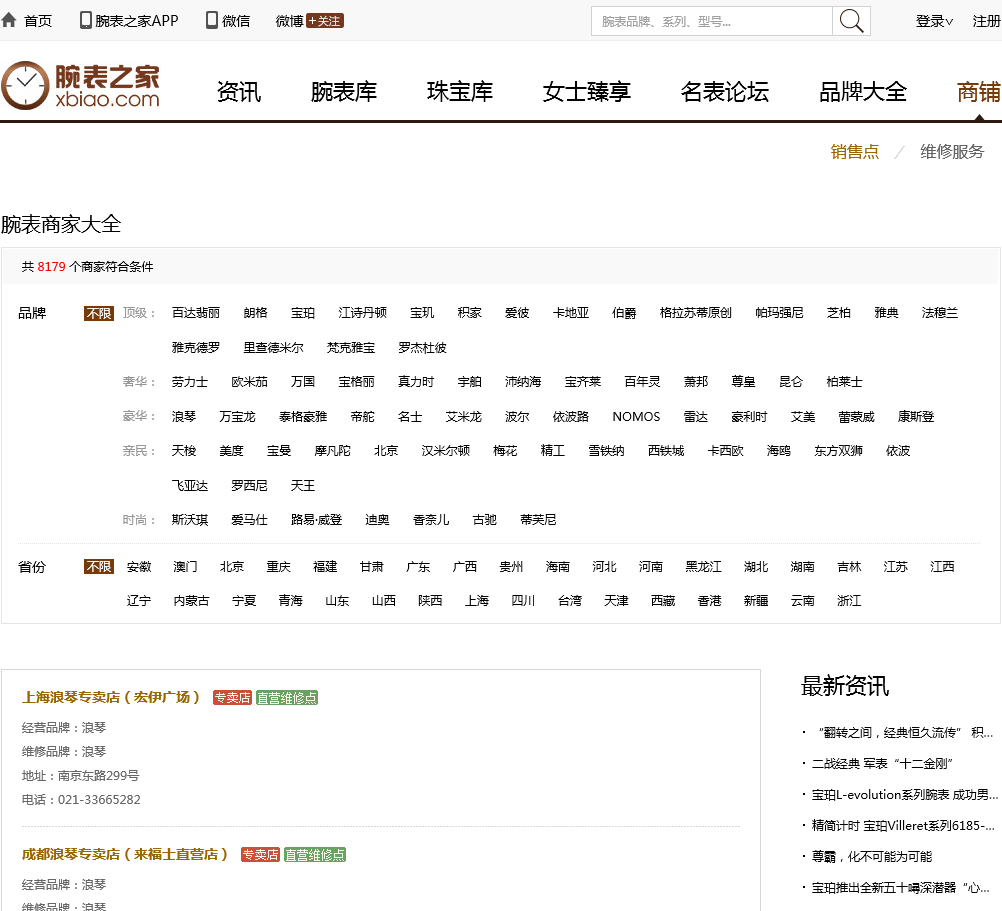Click 专卖店 tag on 成都浪琴 listing

click(260, 855)
